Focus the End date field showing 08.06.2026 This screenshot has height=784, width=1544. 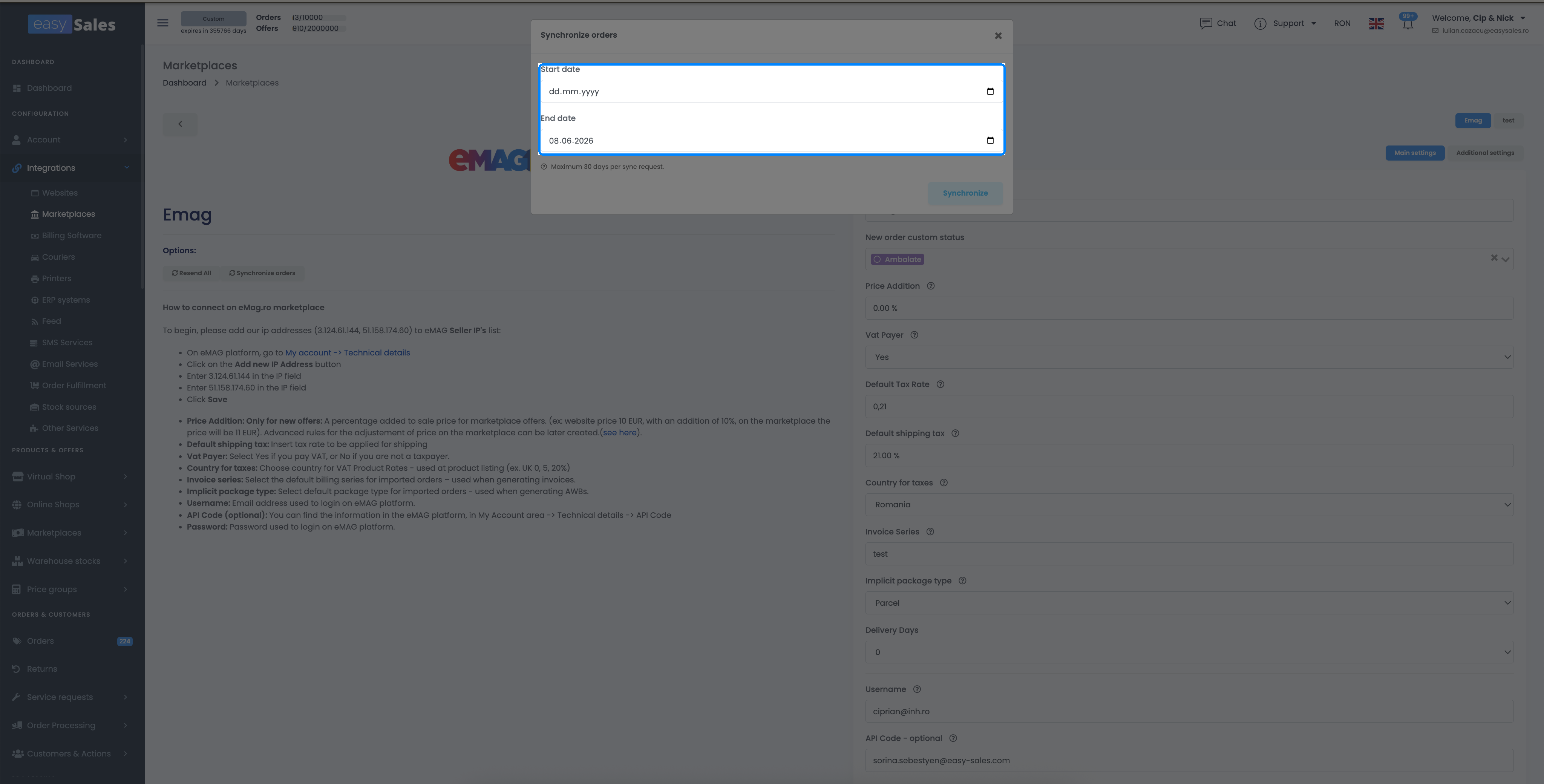[771, 140]
